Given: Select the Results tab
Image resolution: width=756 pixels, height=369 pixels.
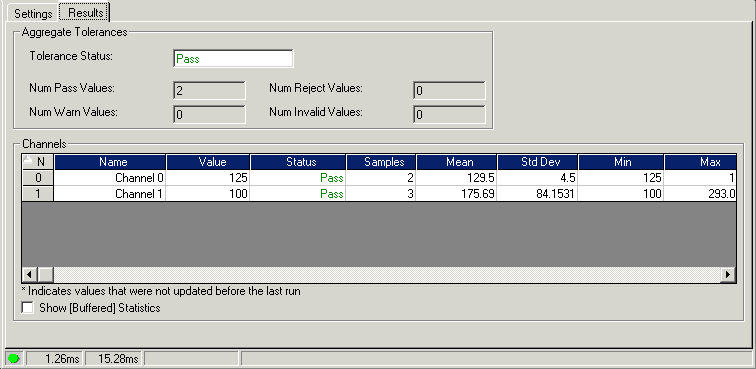Looking at the screenshot, I should click(x=85, y=12).
